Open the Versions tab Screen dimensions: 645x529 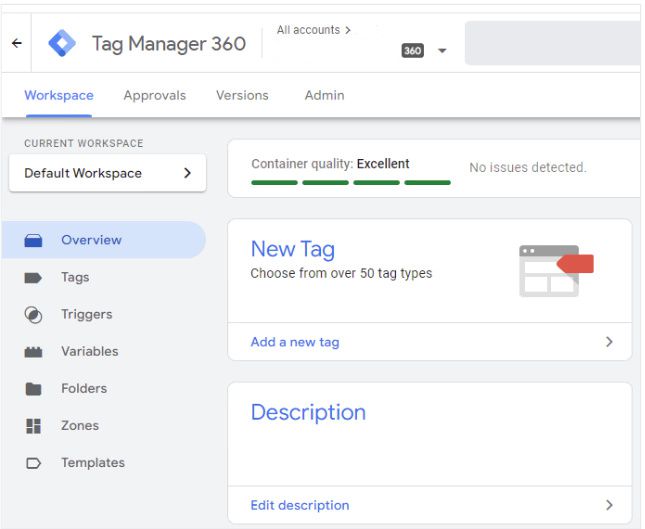point(242,96)
